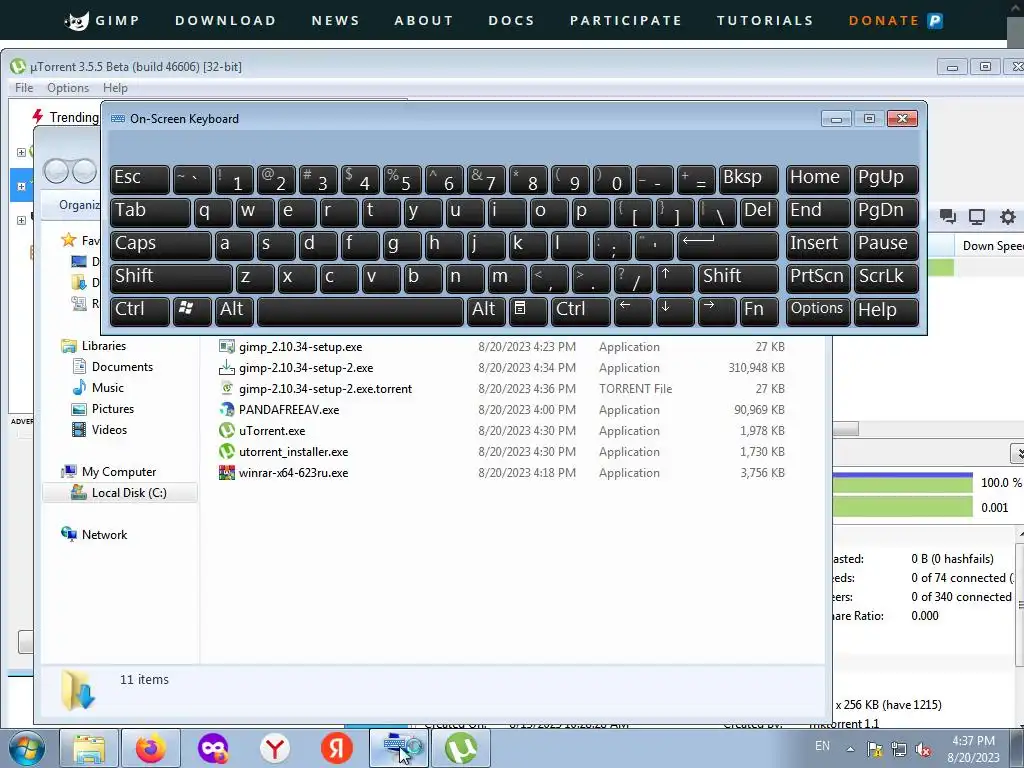The height and width of the screenshot is (768, 1024).
Task: Select utorrent_installer.exe icon
Action: 227,451
